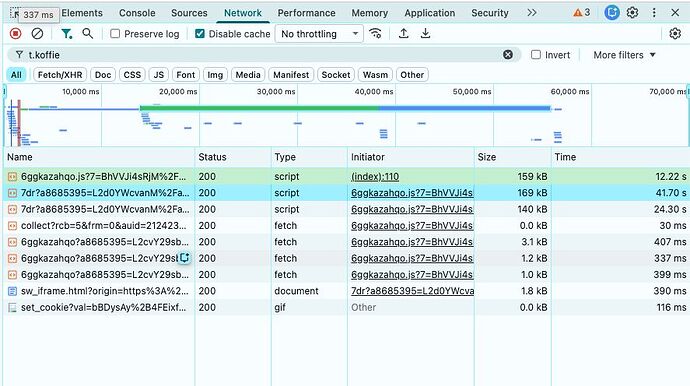Click script icon of 12.22 s request row

[x=12, y=176]
